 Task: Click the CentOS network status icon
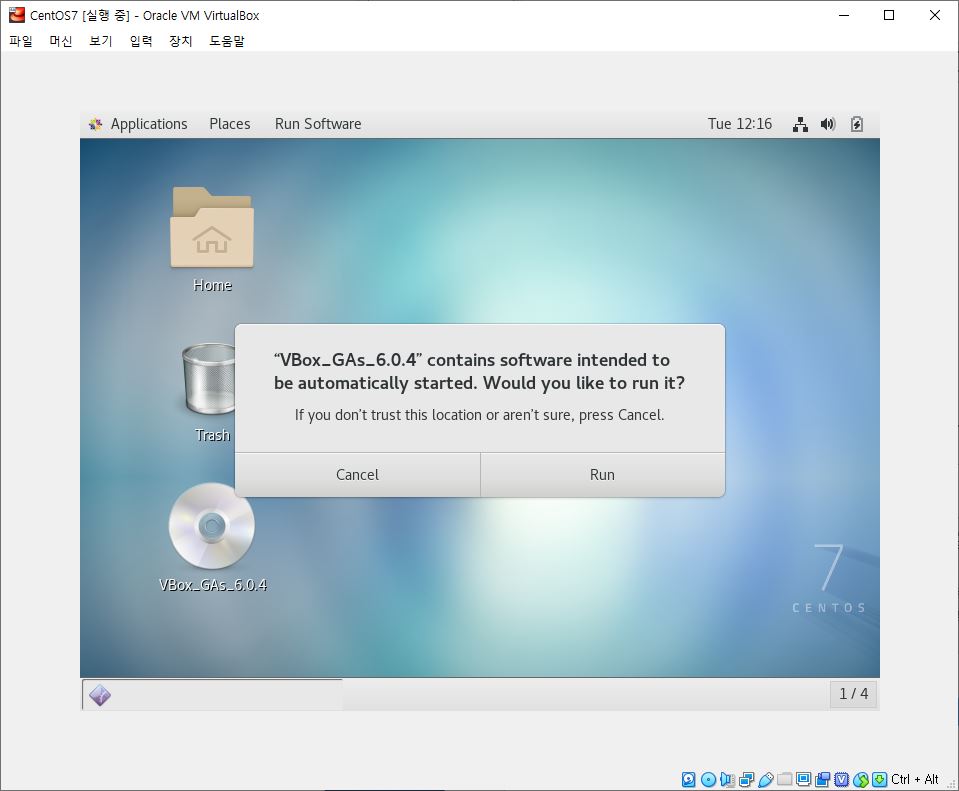[800, 124]
